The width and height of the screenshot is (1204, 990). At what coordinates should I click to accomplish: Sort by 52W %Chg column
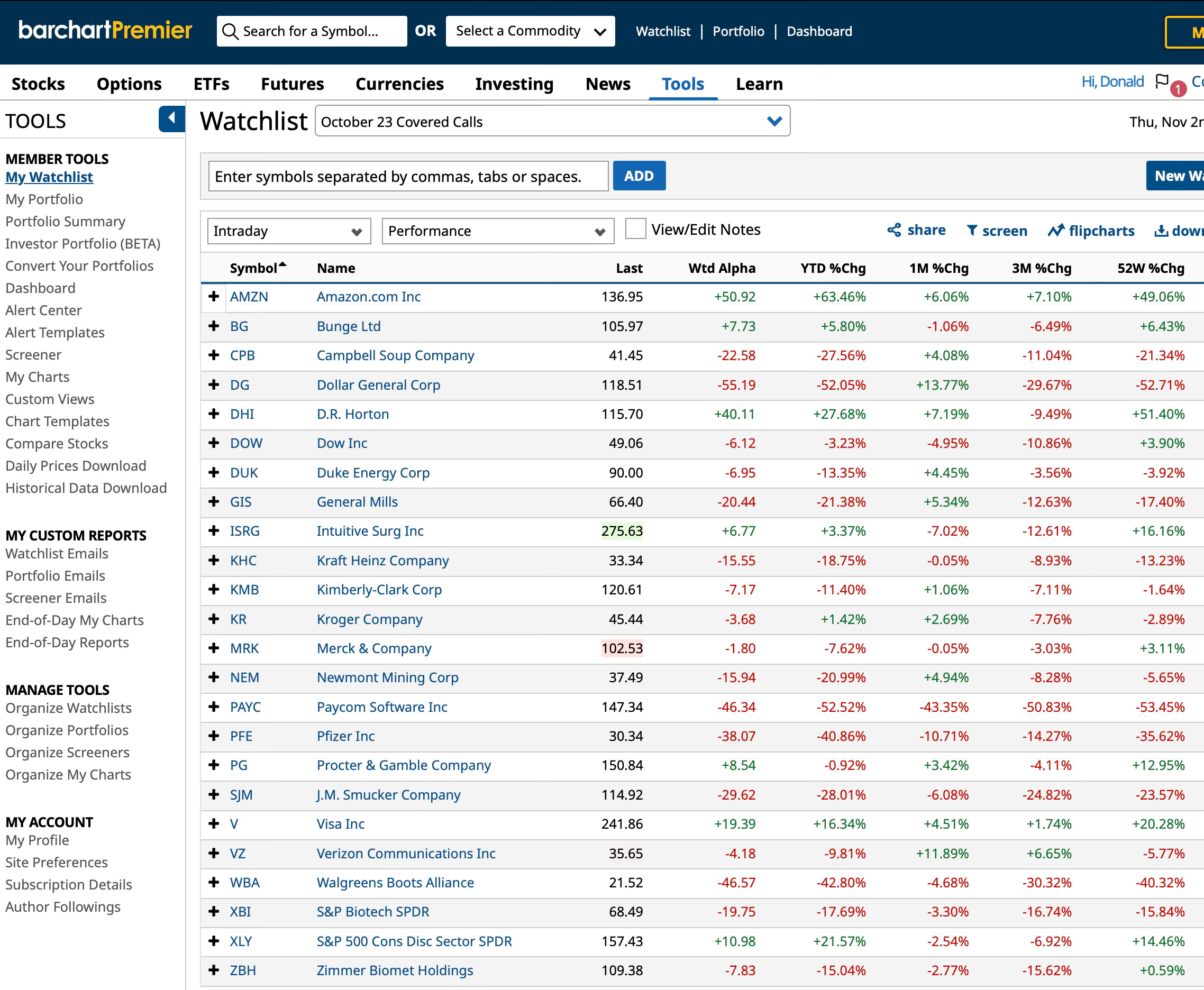click(x=1151, y=268)
